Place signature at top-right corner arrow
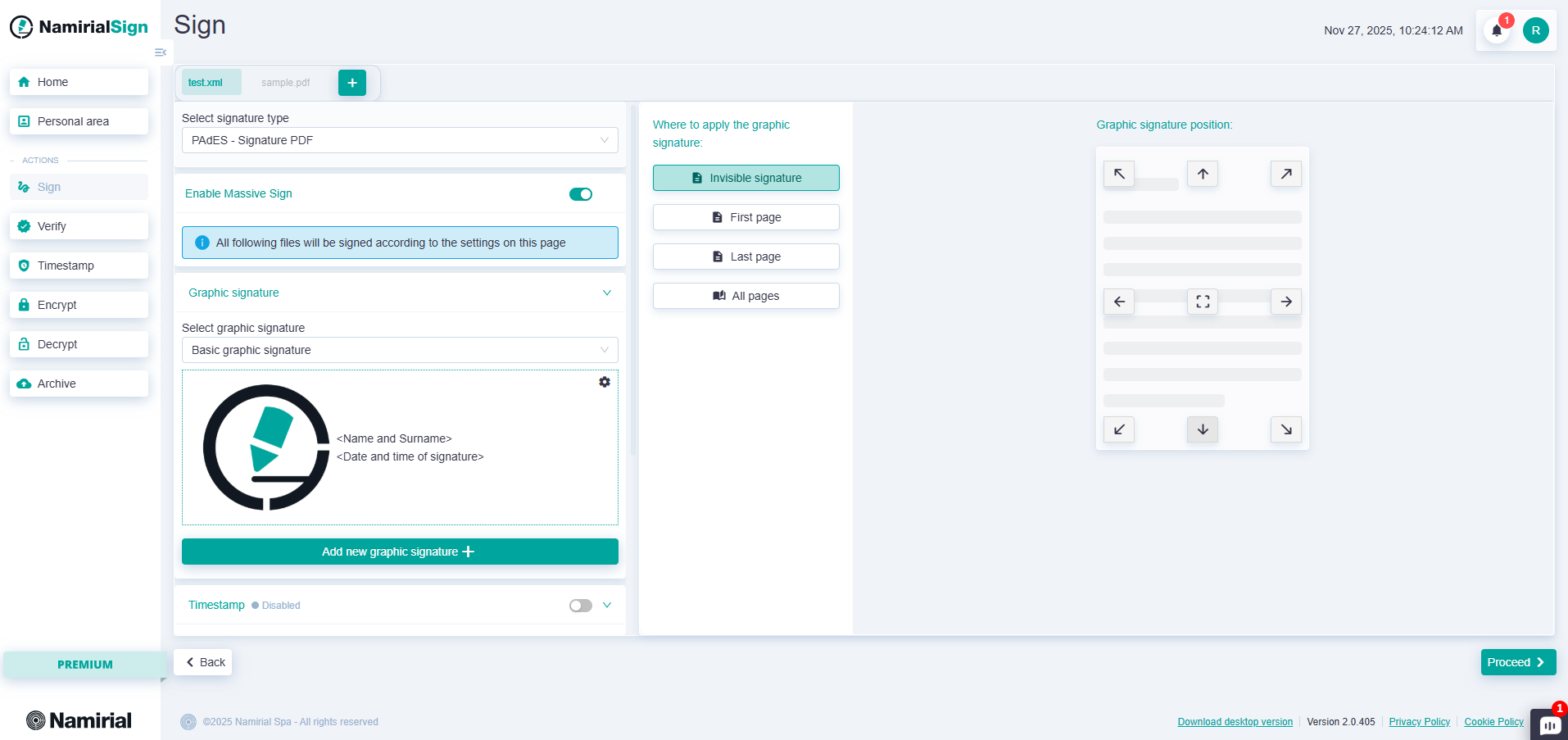Screen dimensions: 1568x740 1286,174
